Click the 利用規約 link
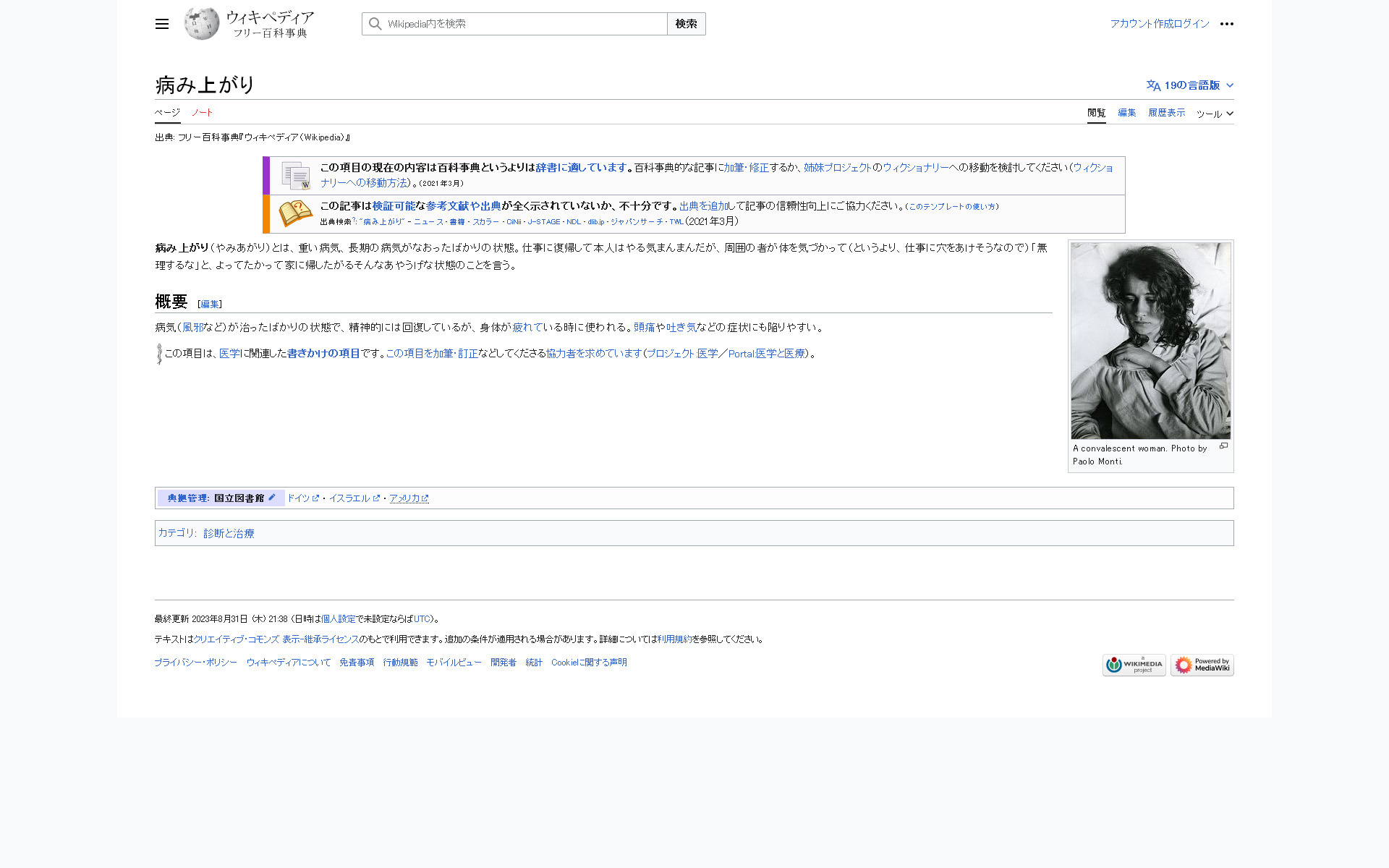 pyautogui.click(x=674, y=639)
